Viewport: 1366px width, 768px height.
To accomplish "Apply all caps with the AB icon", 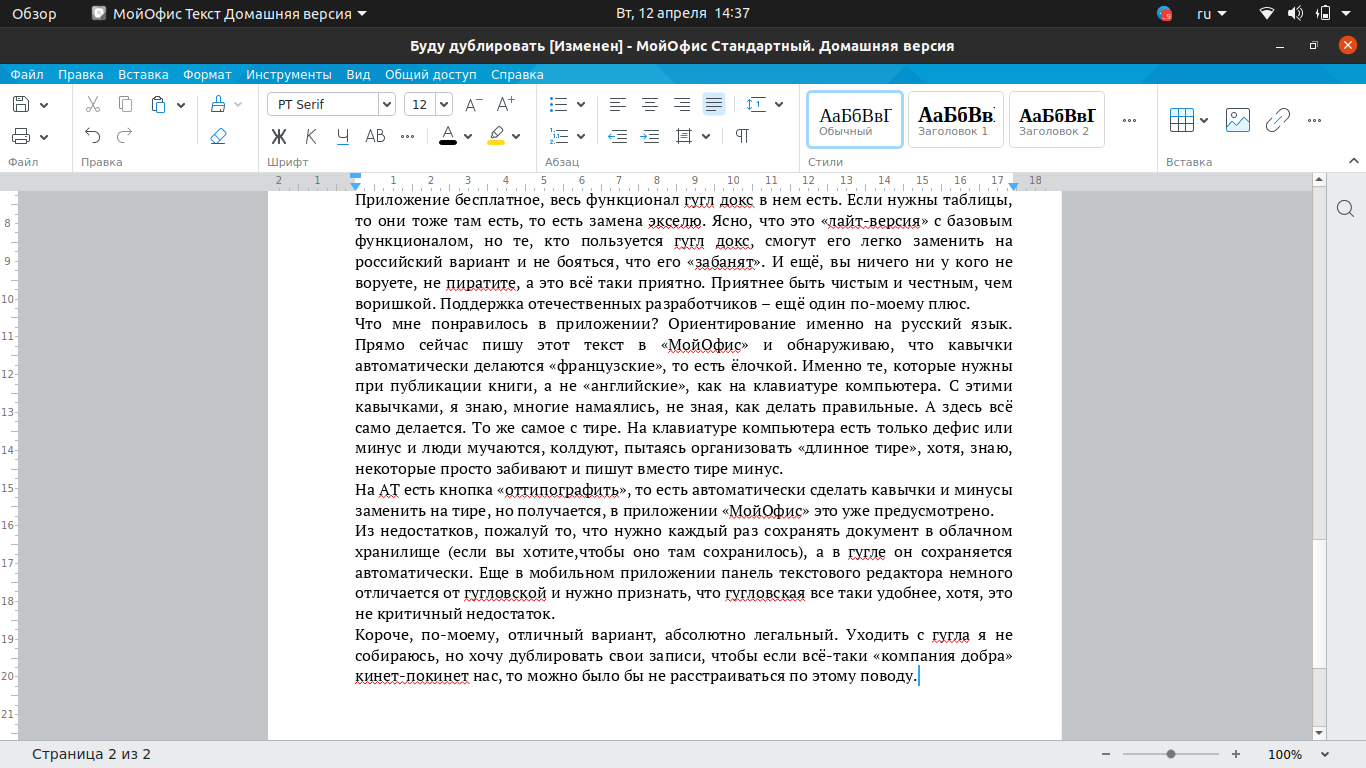I will [x=375, y=136].
